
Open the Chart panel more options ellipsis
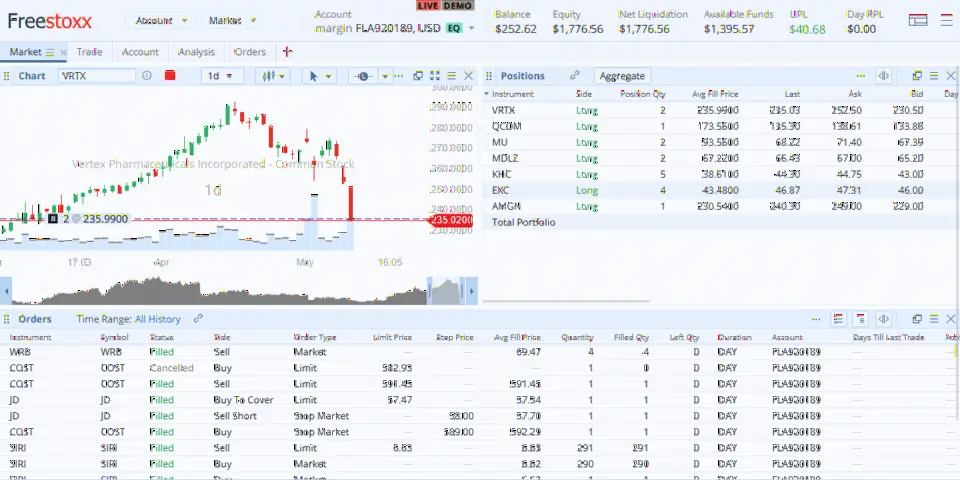[x=399, y=76]
